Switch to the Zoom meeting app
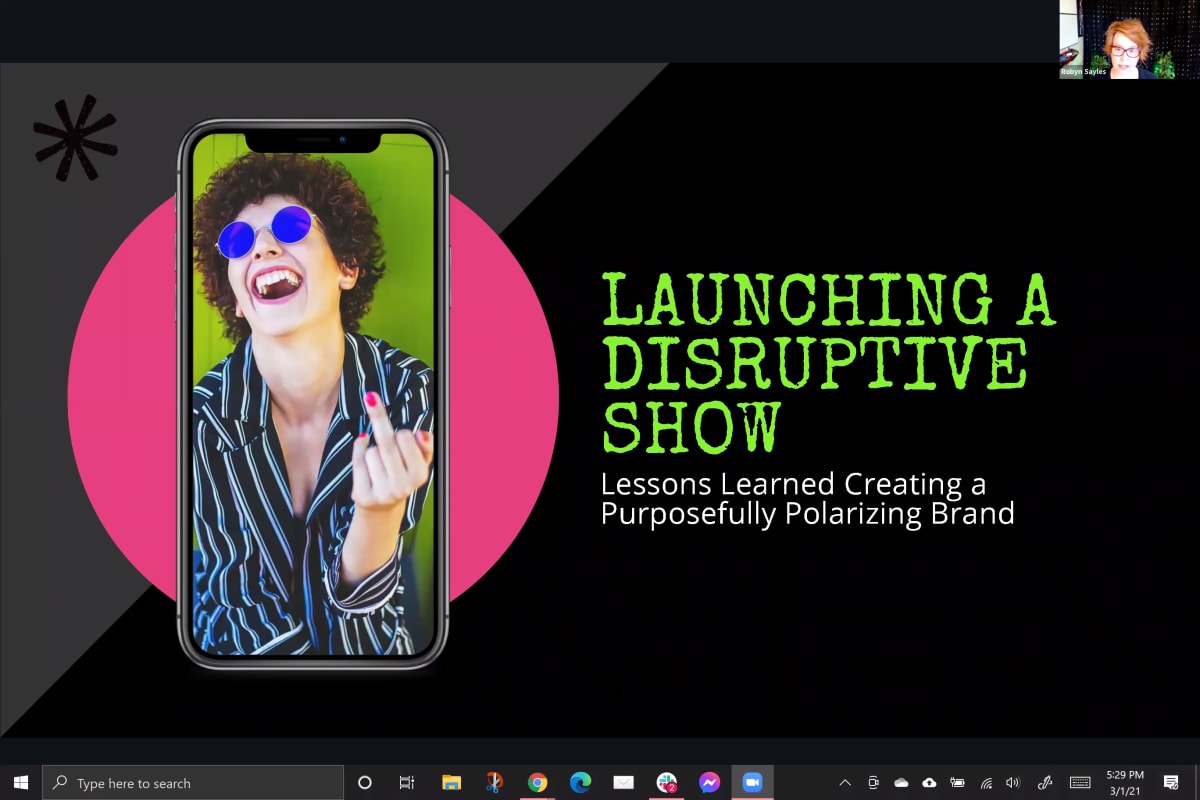The image size is (1200, 800). pos(752,782)
